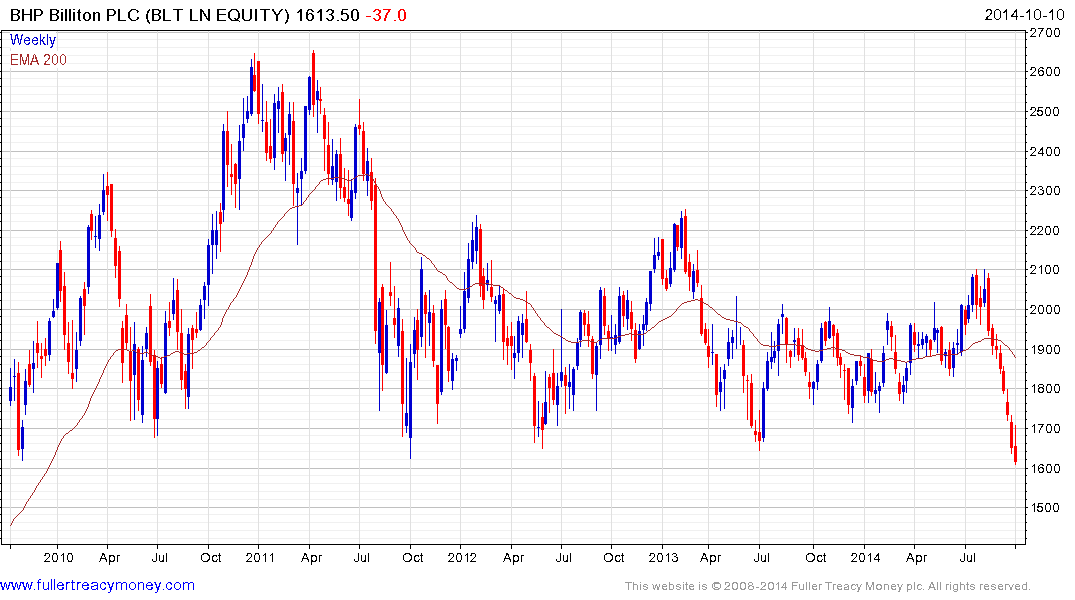Click the 2013 year axis label
This screenshot has height=600, width=1075.
tap(663, 557)
